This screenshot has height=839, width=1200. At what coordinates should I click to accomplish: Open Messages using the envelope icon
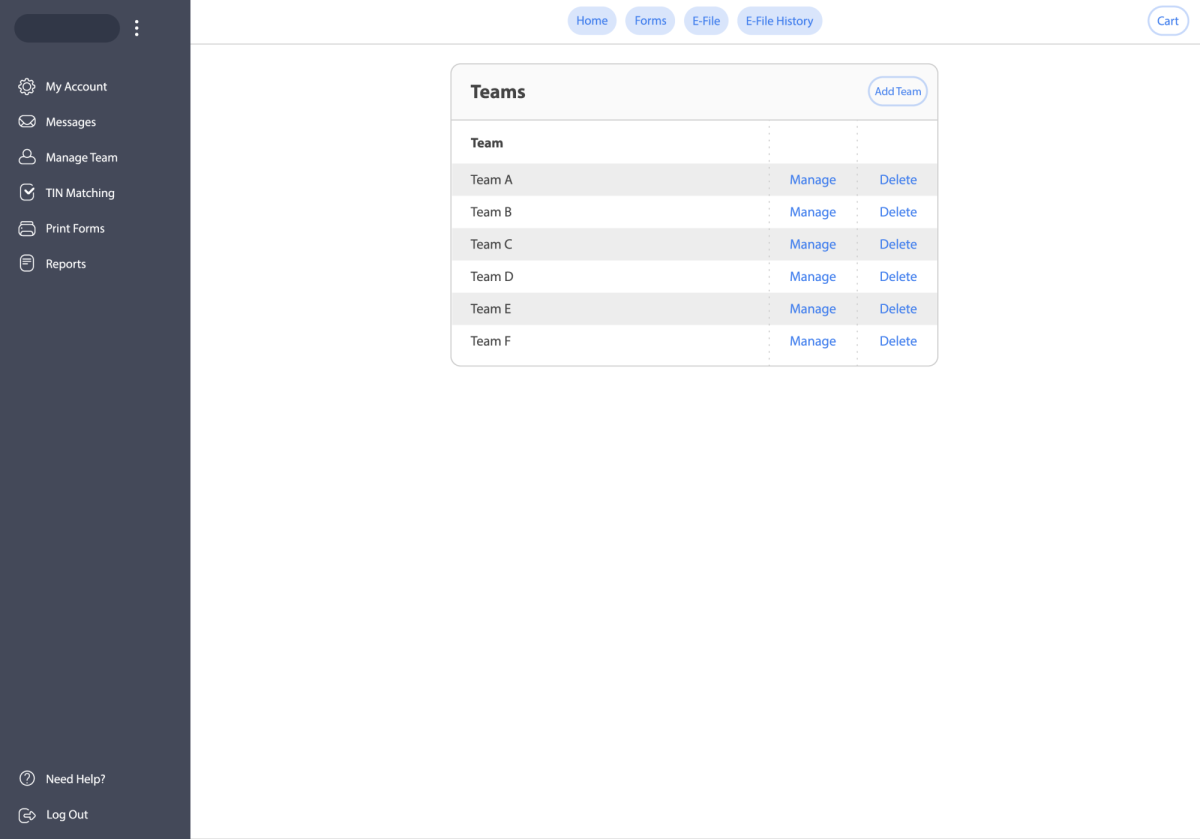[x=27, y=121]
